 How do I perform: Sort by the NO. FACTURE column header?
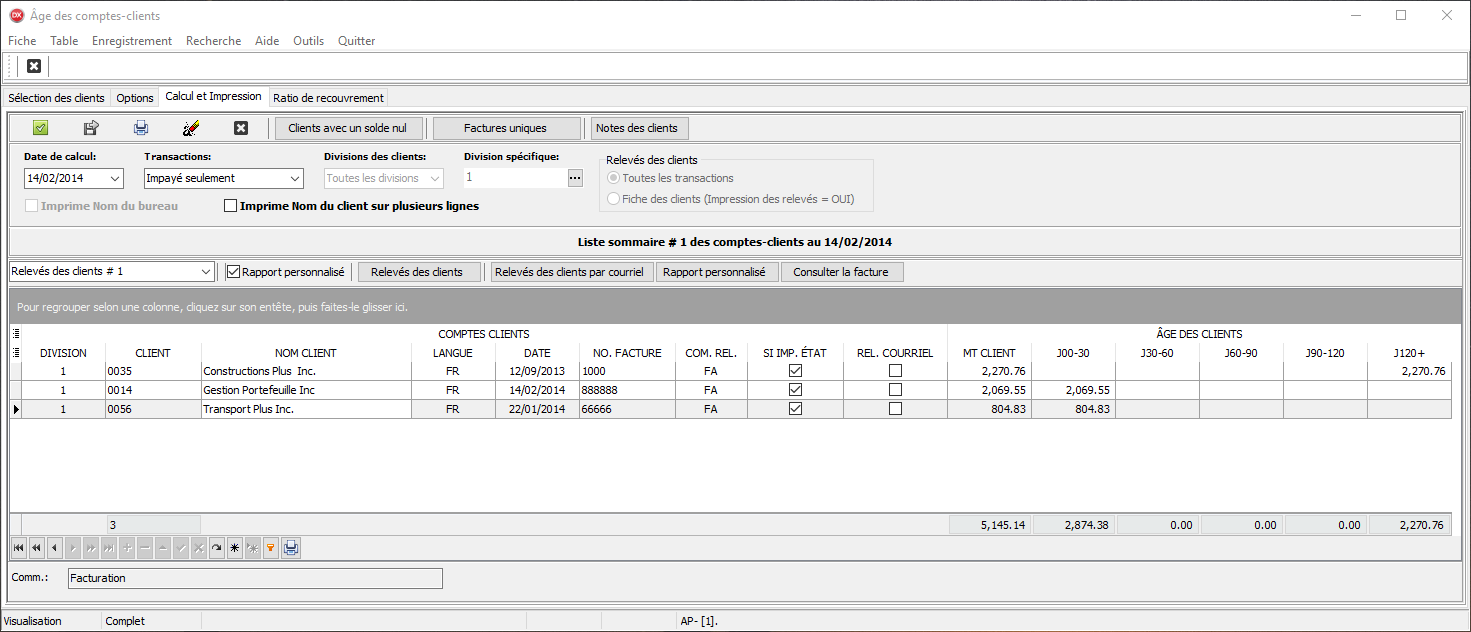628,353
